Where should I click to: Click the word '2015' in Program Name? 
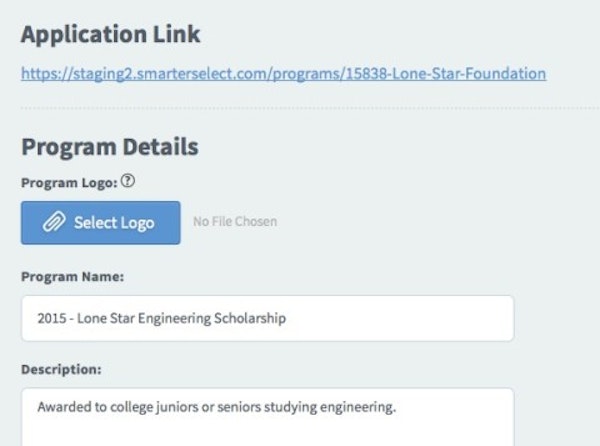pyautogui.click(x=50, y=320)
